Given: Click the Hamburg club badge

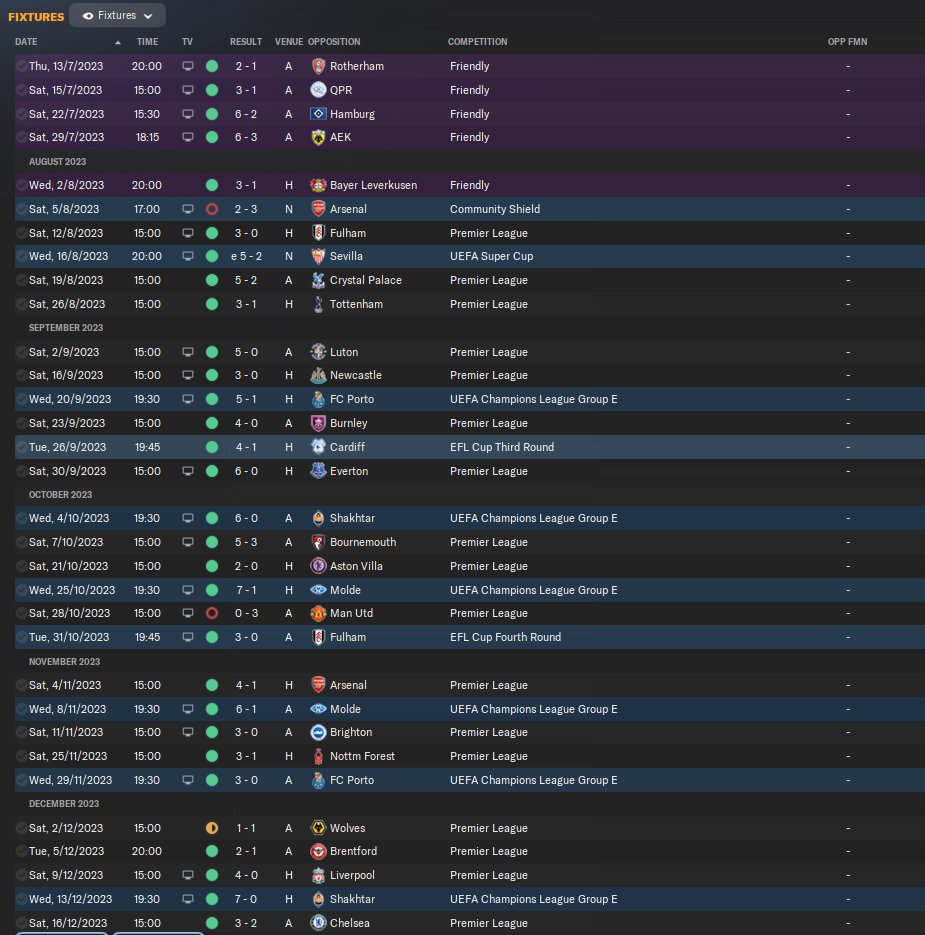Looking at the screenshot, I should (x=318, y=114).
